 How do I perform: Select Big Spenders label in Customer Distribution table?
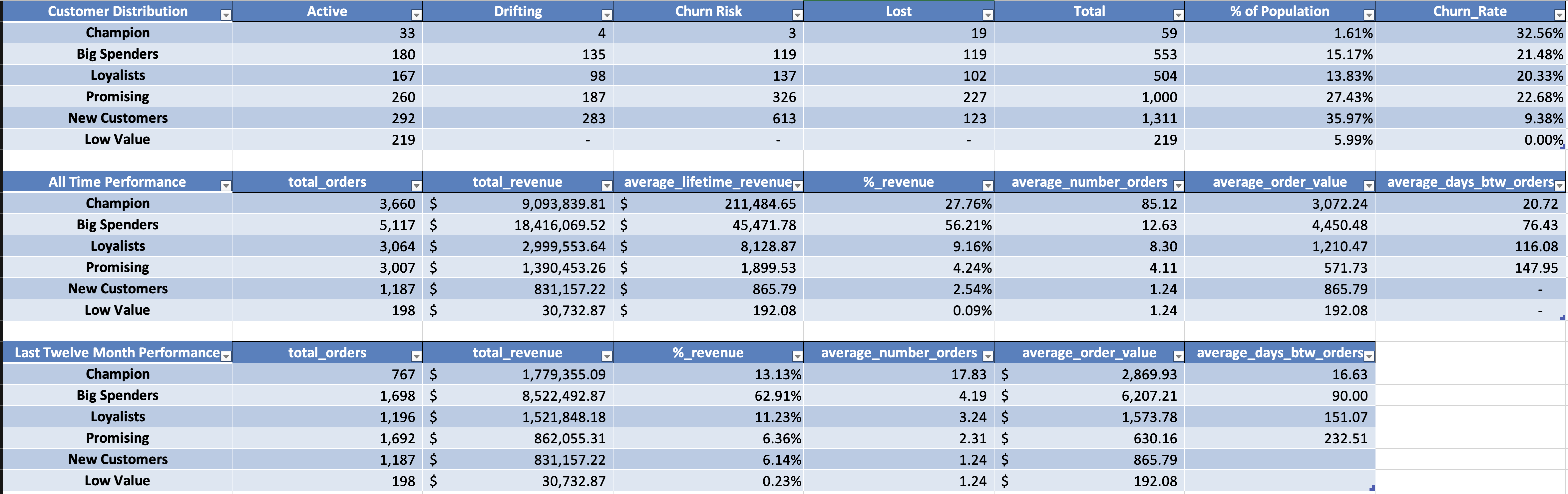pyautogui.click(x=118, y=54)
